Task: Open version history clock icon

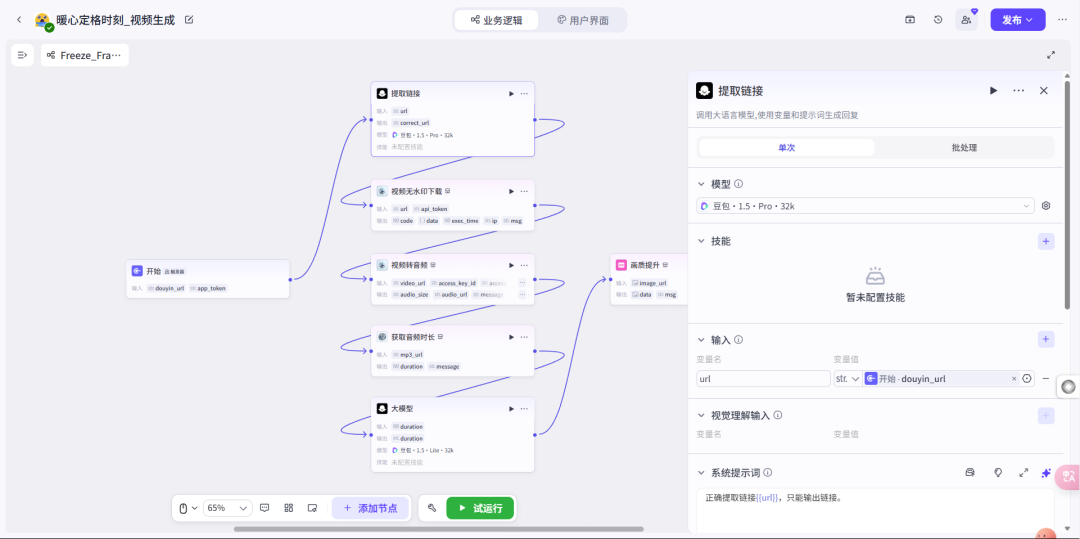Action: point(938,20)
